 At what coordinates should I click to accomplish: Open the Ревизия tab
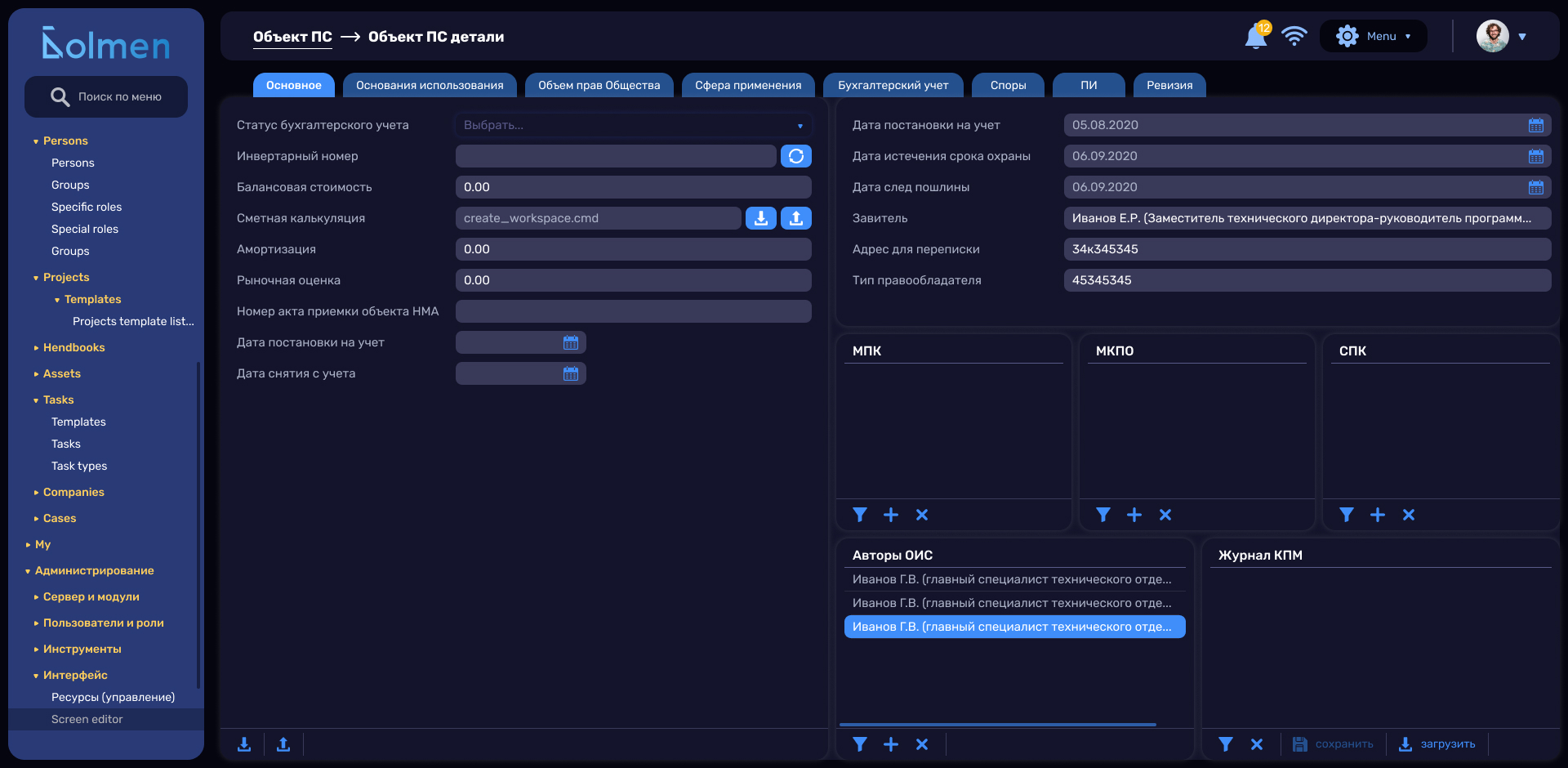coord(1169,85)
